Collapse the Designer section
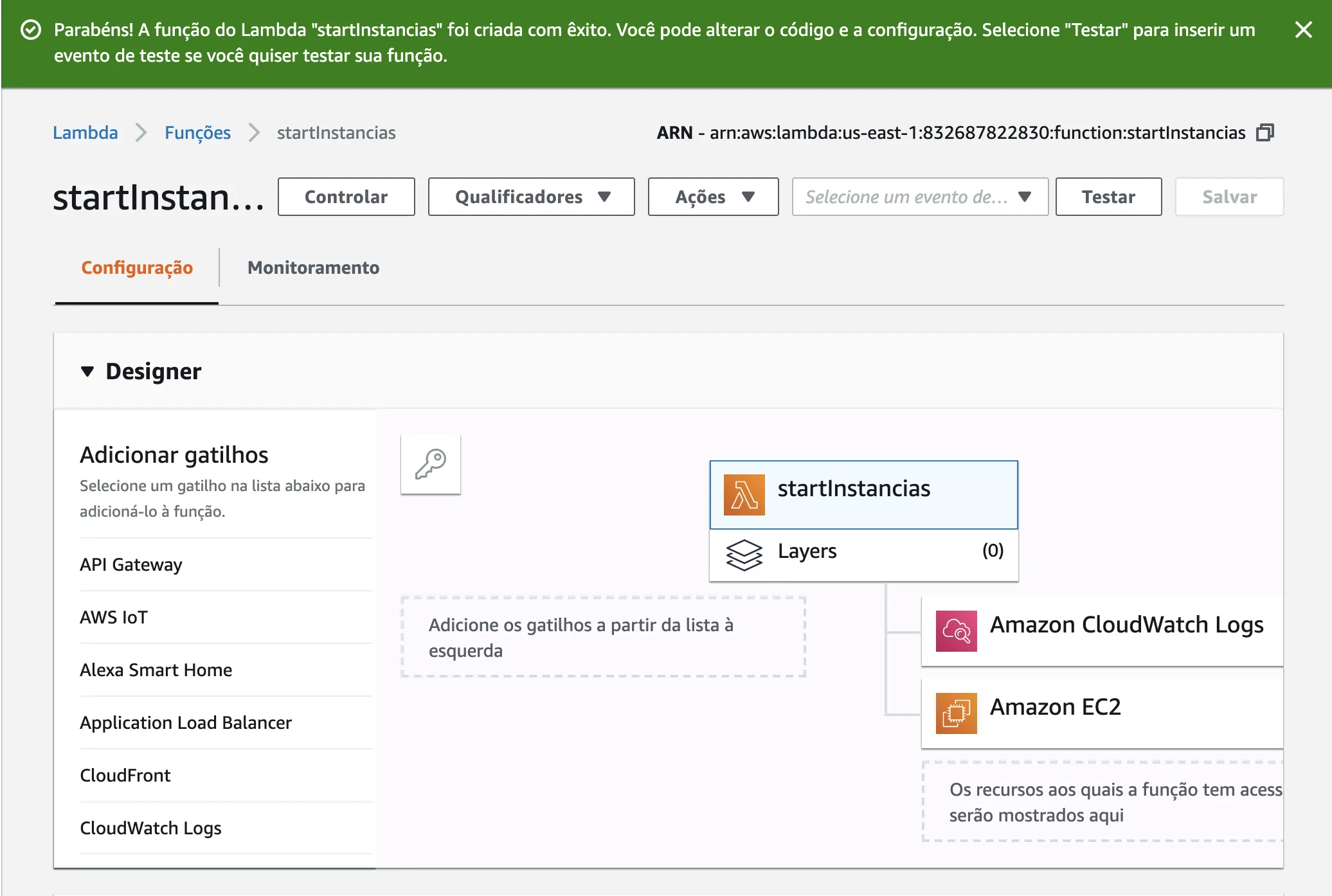1332x896 pixels. [87, 371]
